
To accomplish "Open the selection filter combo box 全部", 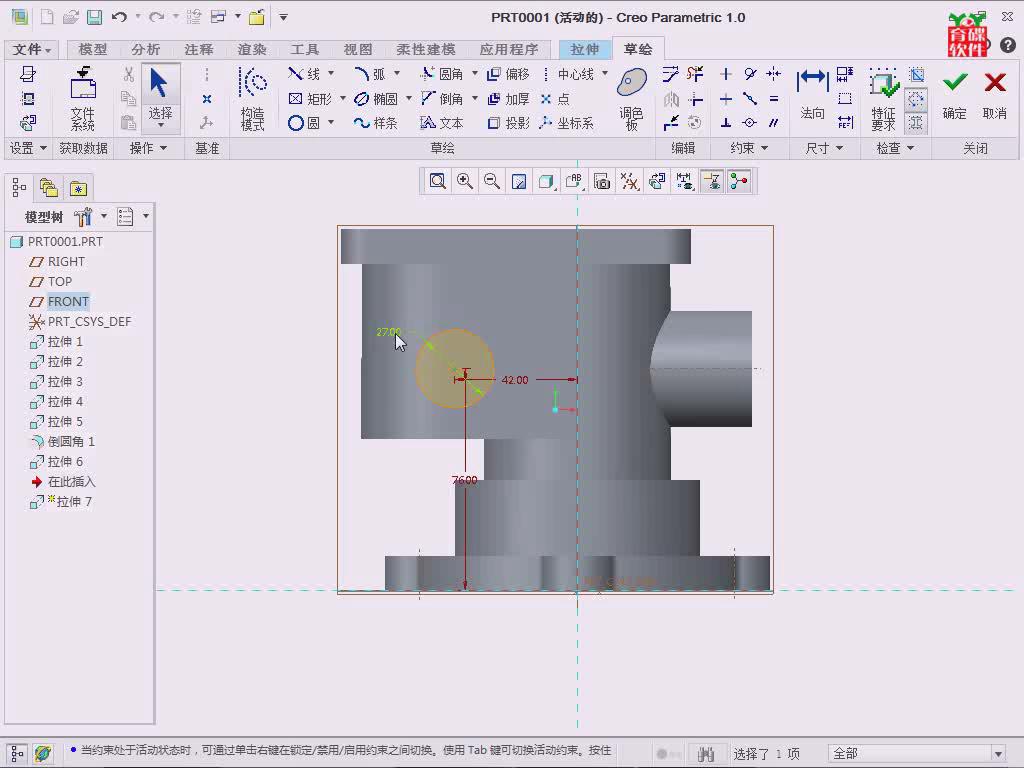I will tap(917, 754).
